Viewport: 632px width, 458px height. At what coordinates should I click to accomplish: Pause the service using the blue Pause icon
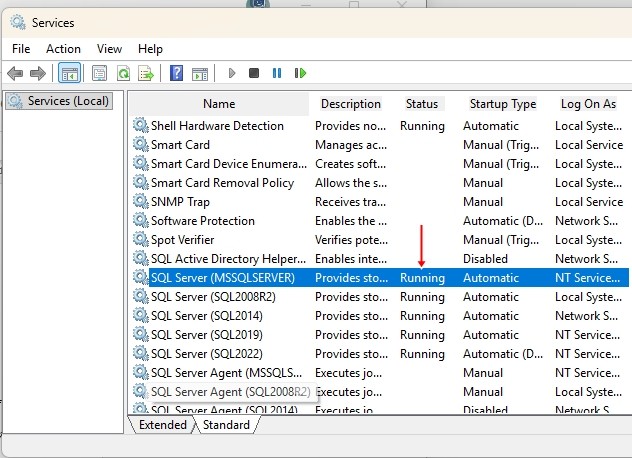277,73
